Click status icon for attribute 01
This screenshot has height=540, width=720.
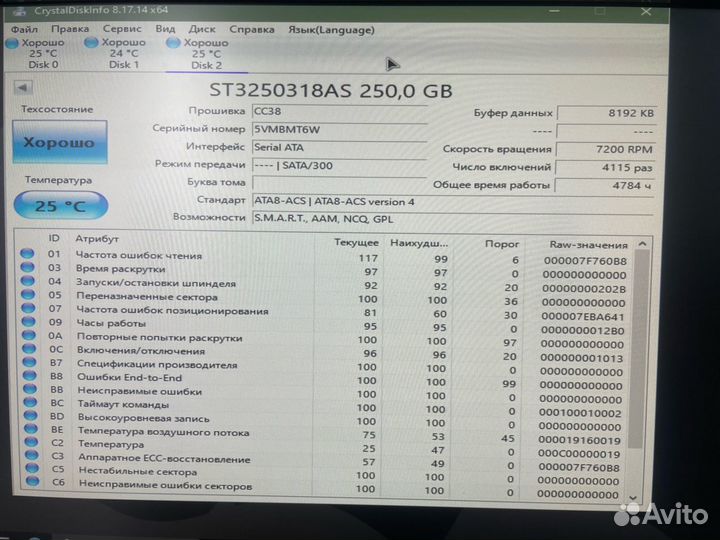tap(27, 253)
